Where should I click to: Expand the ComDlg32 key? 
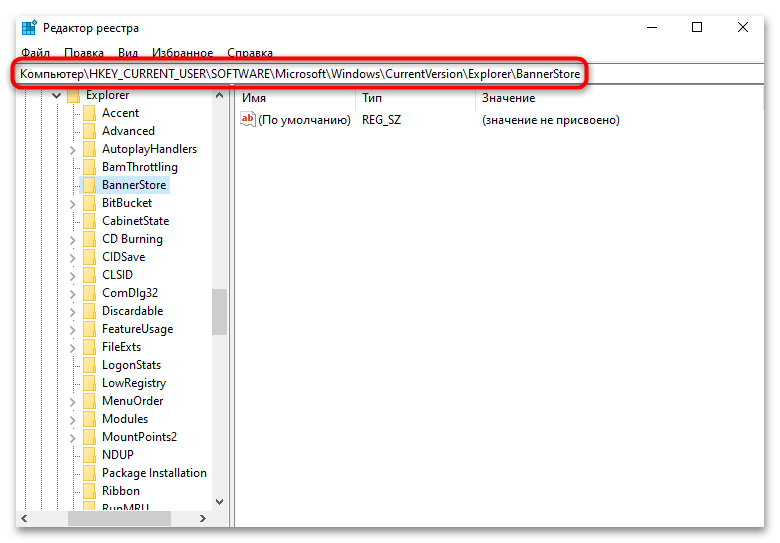pos(73,294)
